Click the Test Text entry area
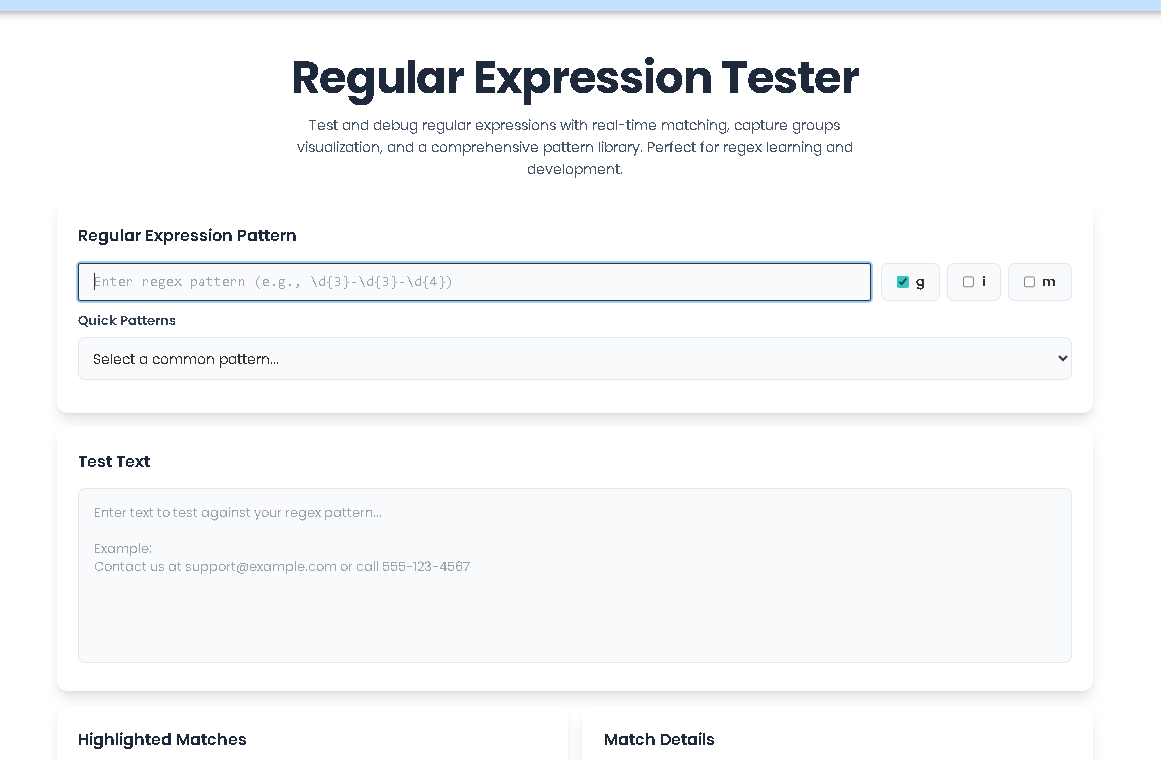Image resolution: width=1161 pixels, height=760 pixels. pyautogui.click(x=575, y=575)
